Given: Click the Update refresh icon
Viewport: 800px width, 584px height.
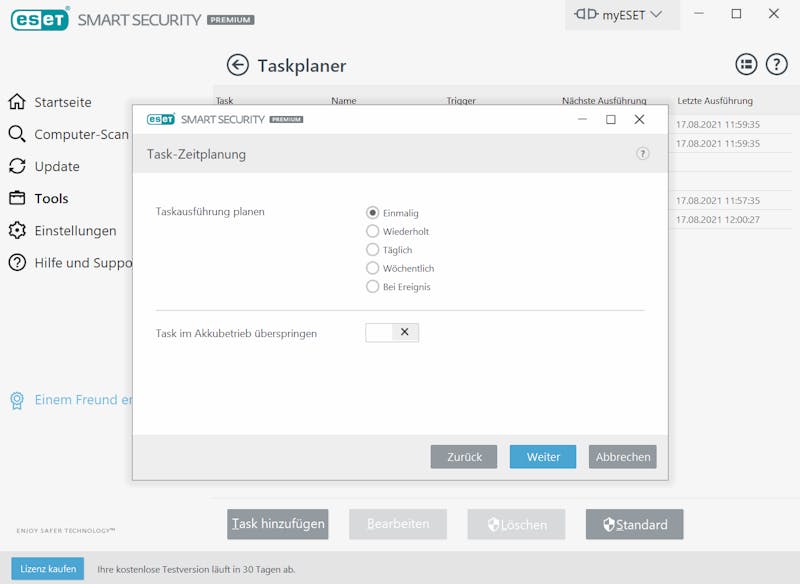Looking at the screenshot, I should click(x=17, y=166).
